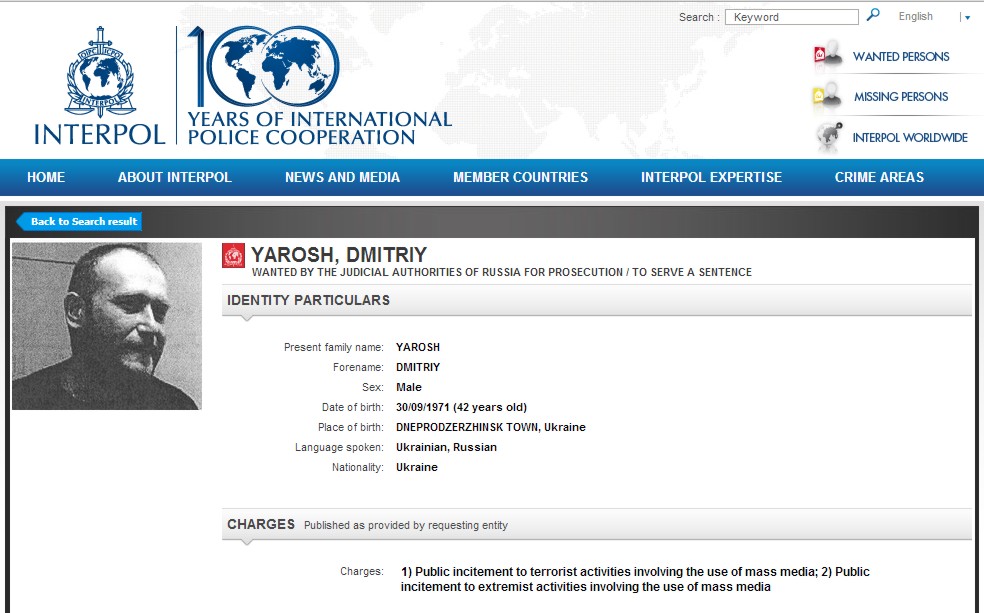Open the Crime Areas menu item
This screenshot has height=613, width=984.
pyautogui.click(x=879, y=177)
